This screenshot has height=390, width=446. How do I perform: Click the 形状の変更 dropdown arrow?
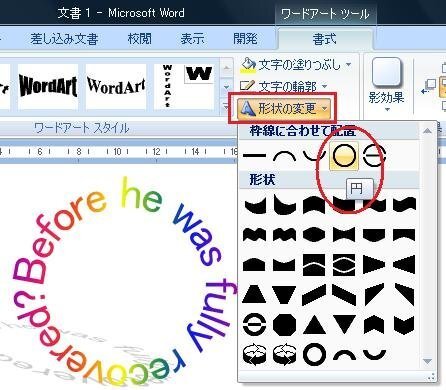coord(324,108)
